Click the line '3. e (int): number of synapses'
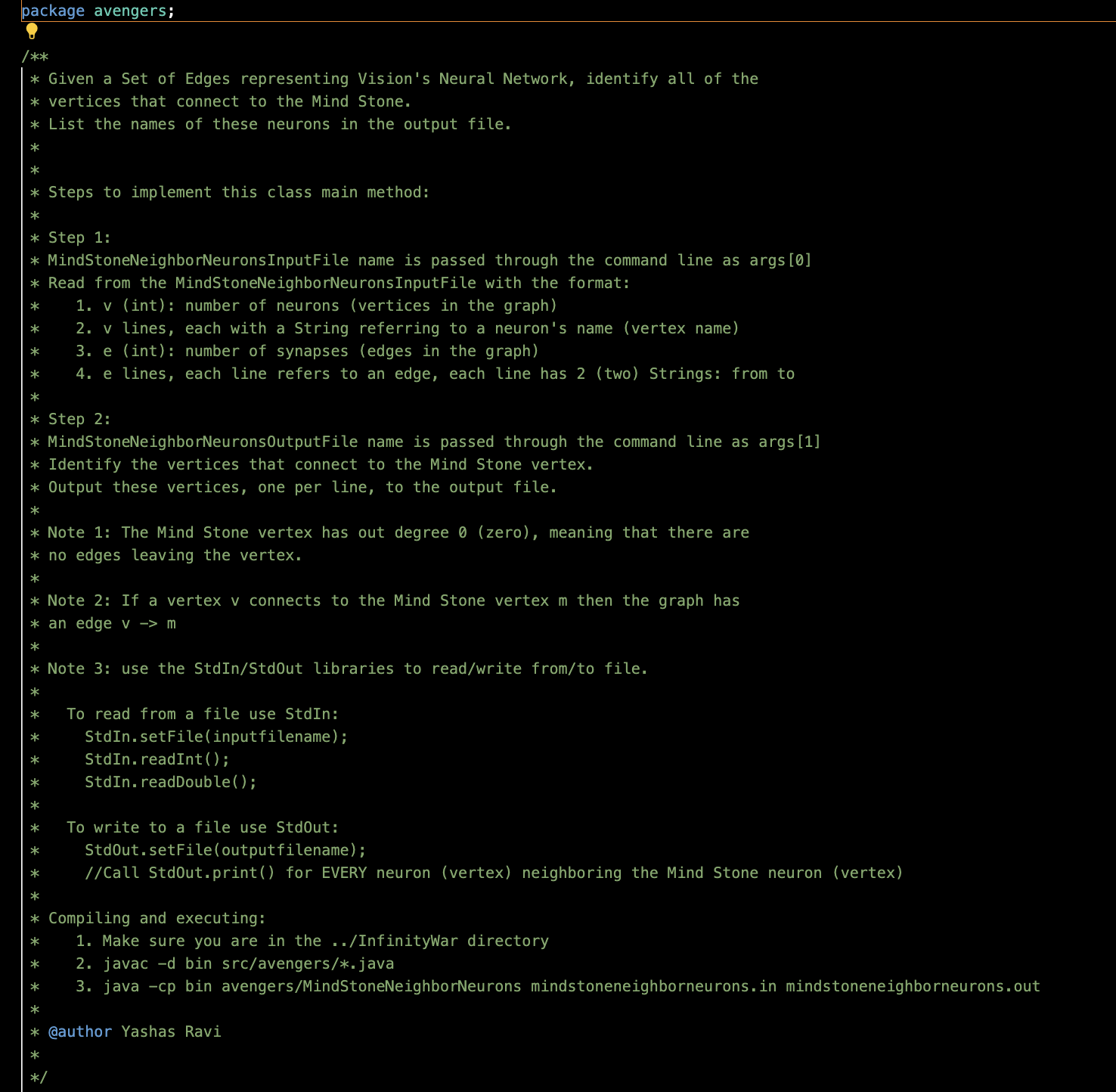Viewport: 1116px width, 1092px height. tap(307, 352)
